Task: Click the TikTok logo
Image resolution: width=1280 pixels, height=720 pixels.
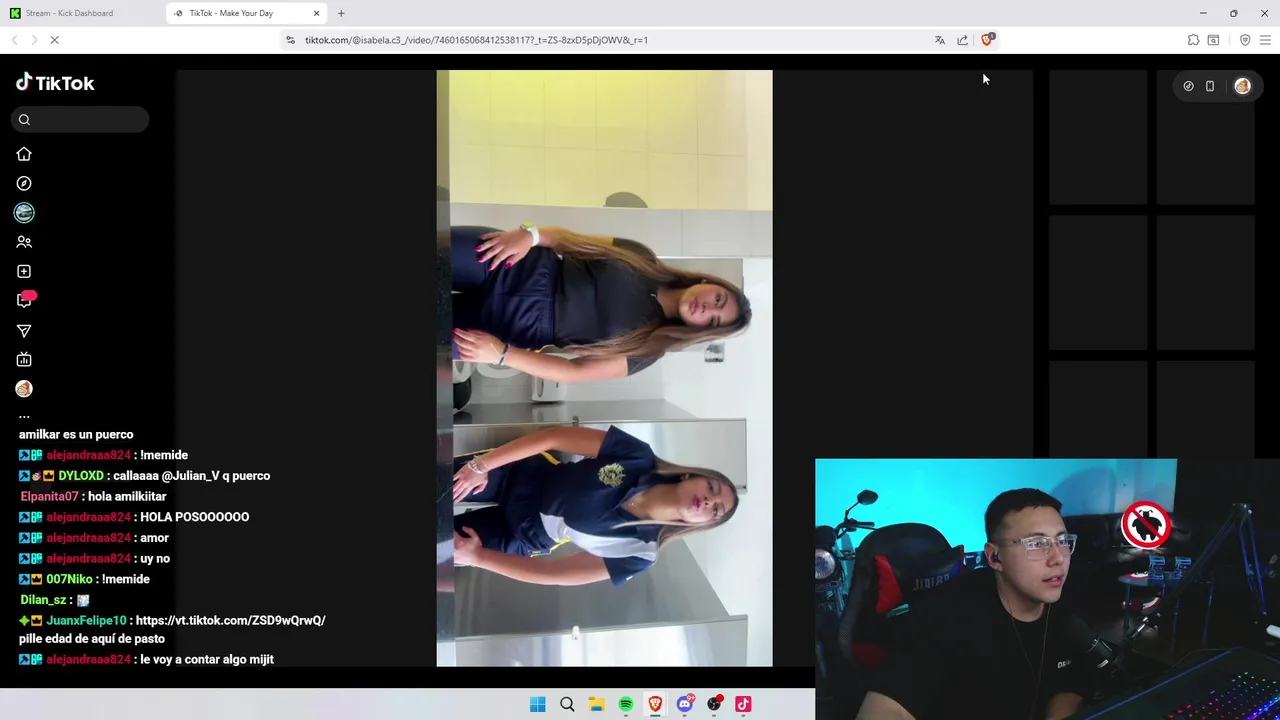Action: pyautogui.click(x=55, y=83)
